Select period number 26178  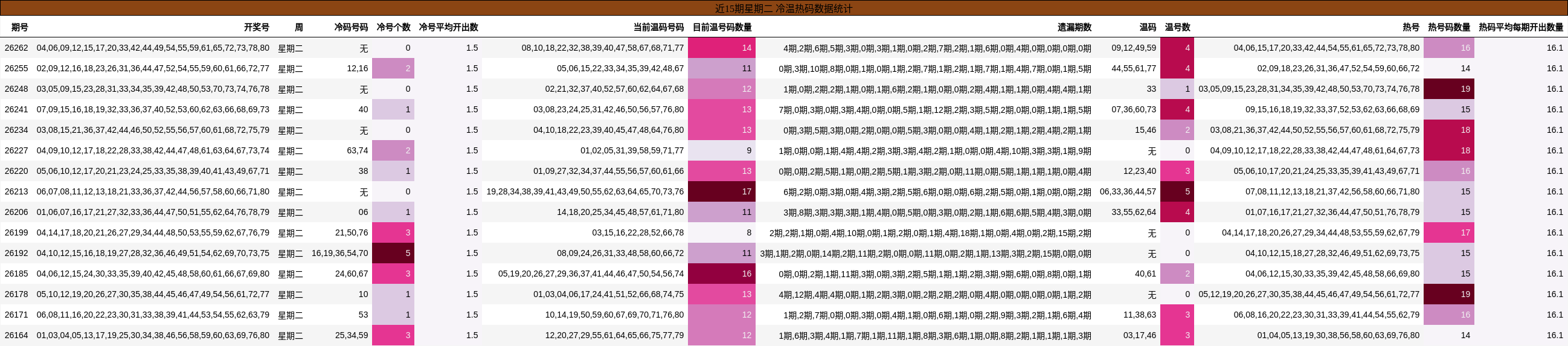[16, 294]
